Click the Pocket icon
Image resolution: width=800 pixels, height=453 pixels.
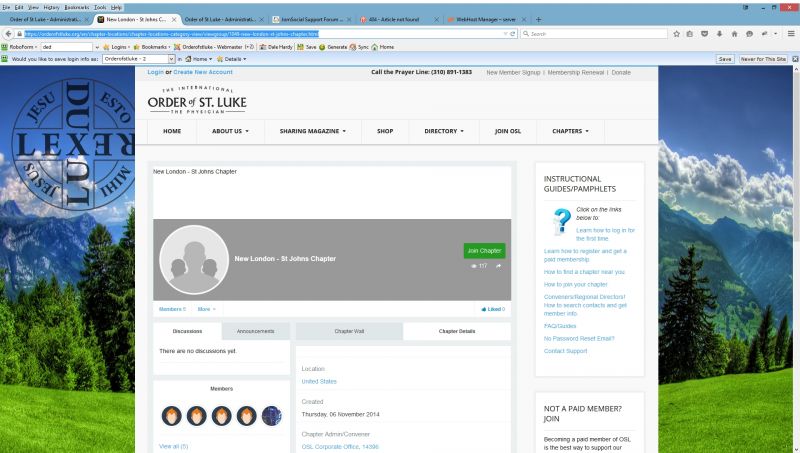(705, 34)
